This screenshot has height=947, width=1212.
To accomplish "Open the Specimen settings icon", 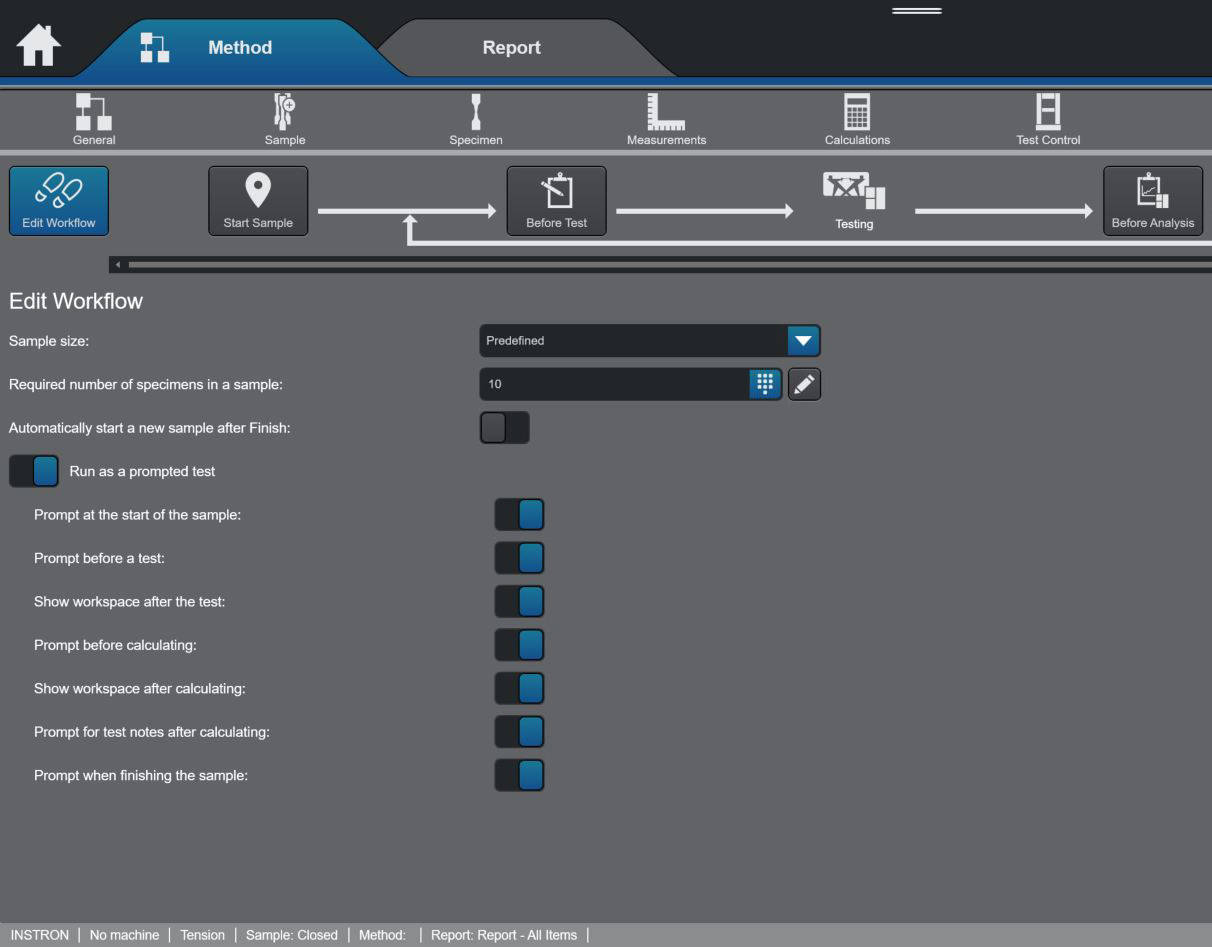I will [x=476, y=117].
